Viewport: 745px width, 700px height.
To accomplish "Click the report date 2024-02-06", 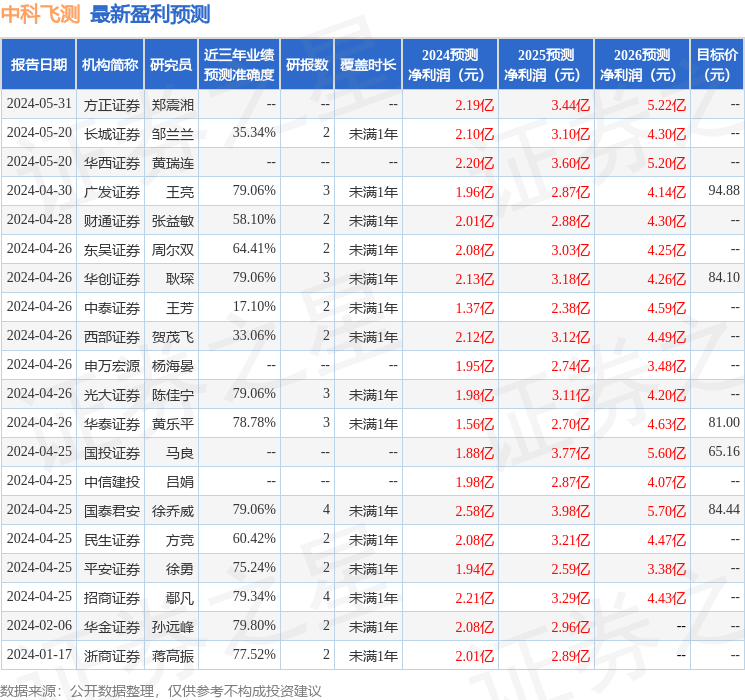I will click(x=39, y=625).
